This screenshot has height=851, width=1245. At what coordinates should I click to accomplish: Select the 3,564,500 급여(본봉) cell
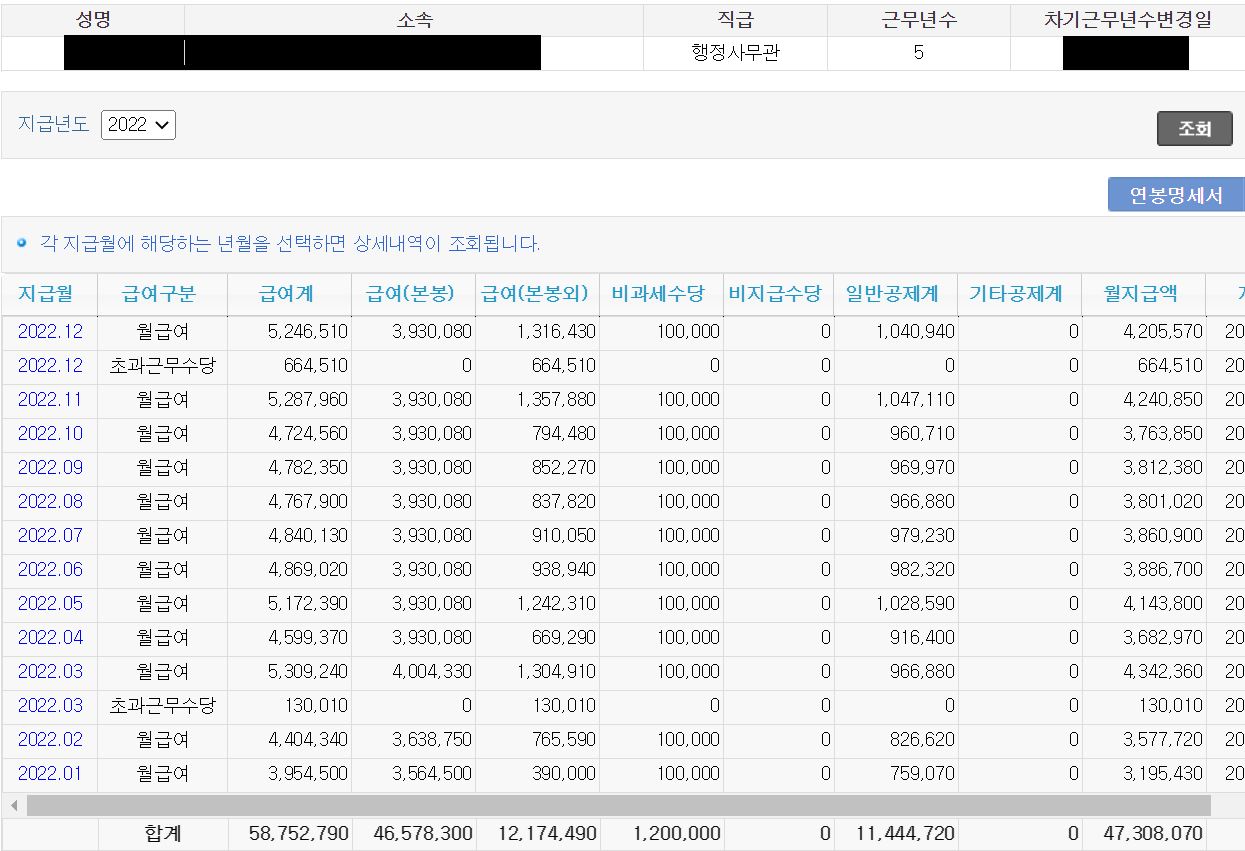coord(414,773)
